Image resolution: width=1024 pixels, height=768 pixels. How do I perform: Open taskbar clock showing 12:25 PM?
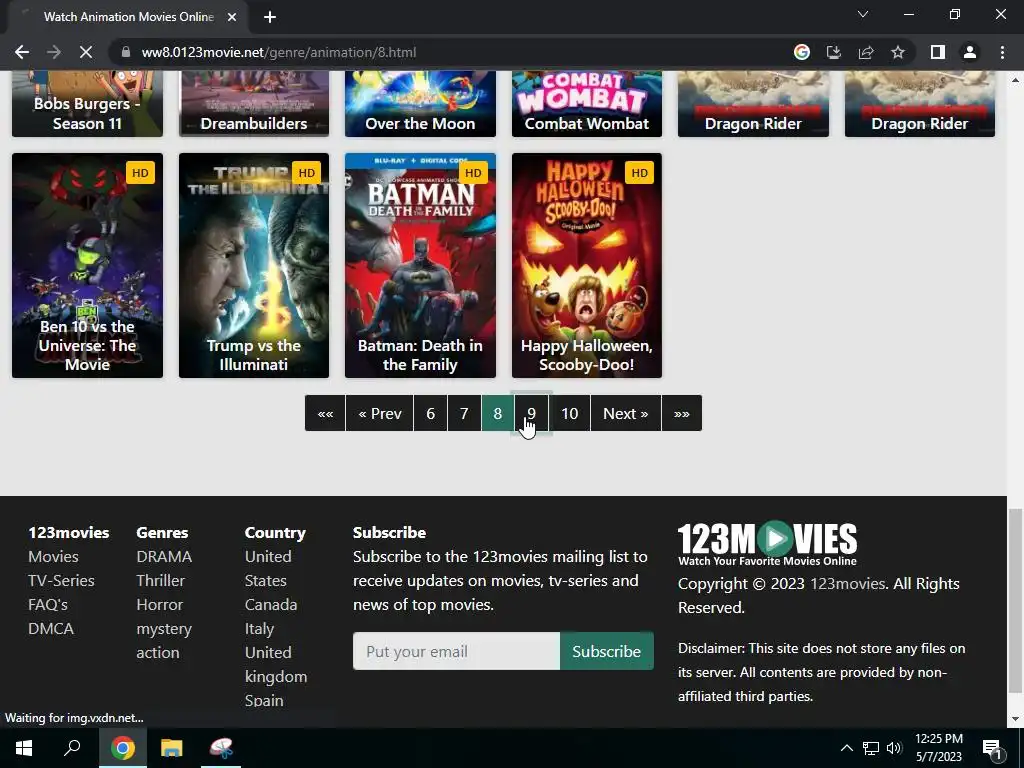click(938, 748)
